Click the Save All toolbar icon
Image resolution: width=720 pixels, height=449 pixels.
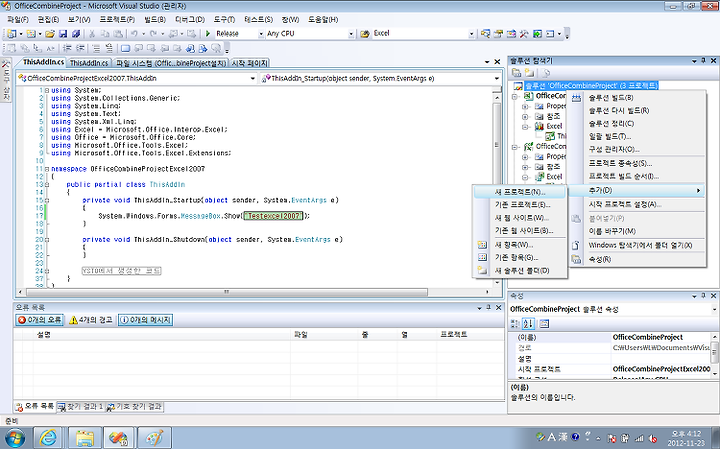(x=76, y=34)
